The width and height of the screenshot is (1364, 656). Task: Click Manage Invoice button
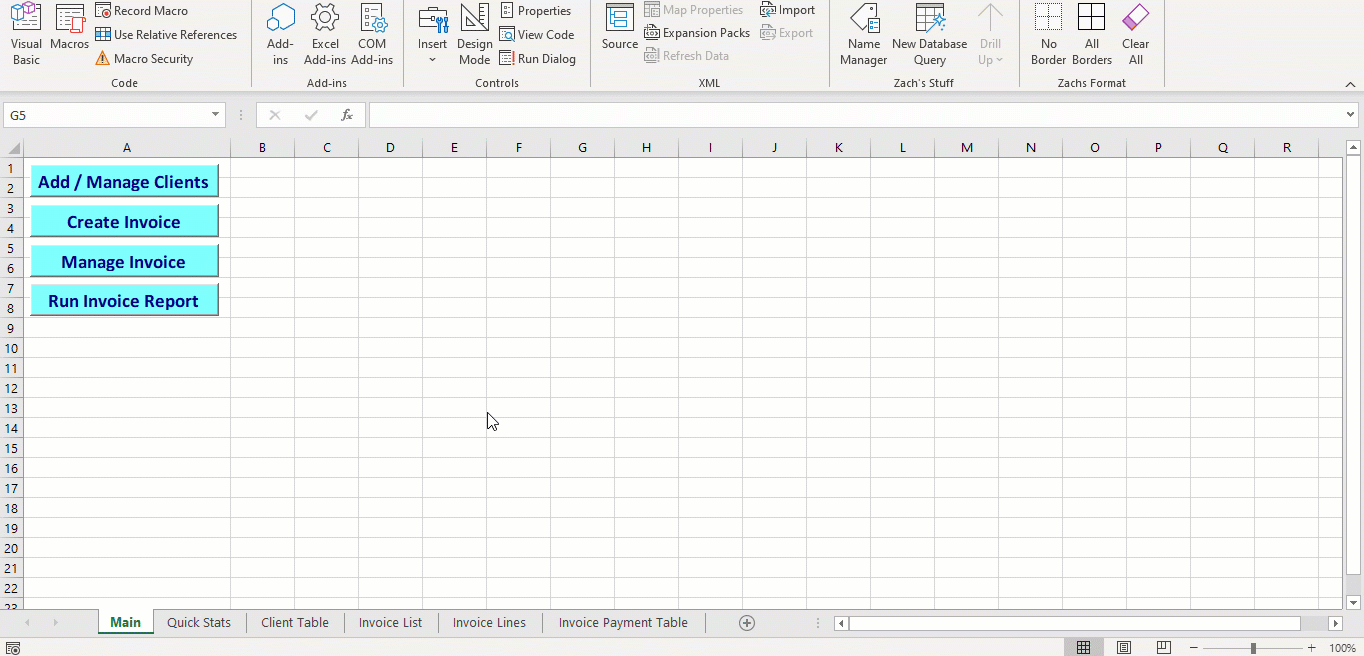tap(124, 262)
